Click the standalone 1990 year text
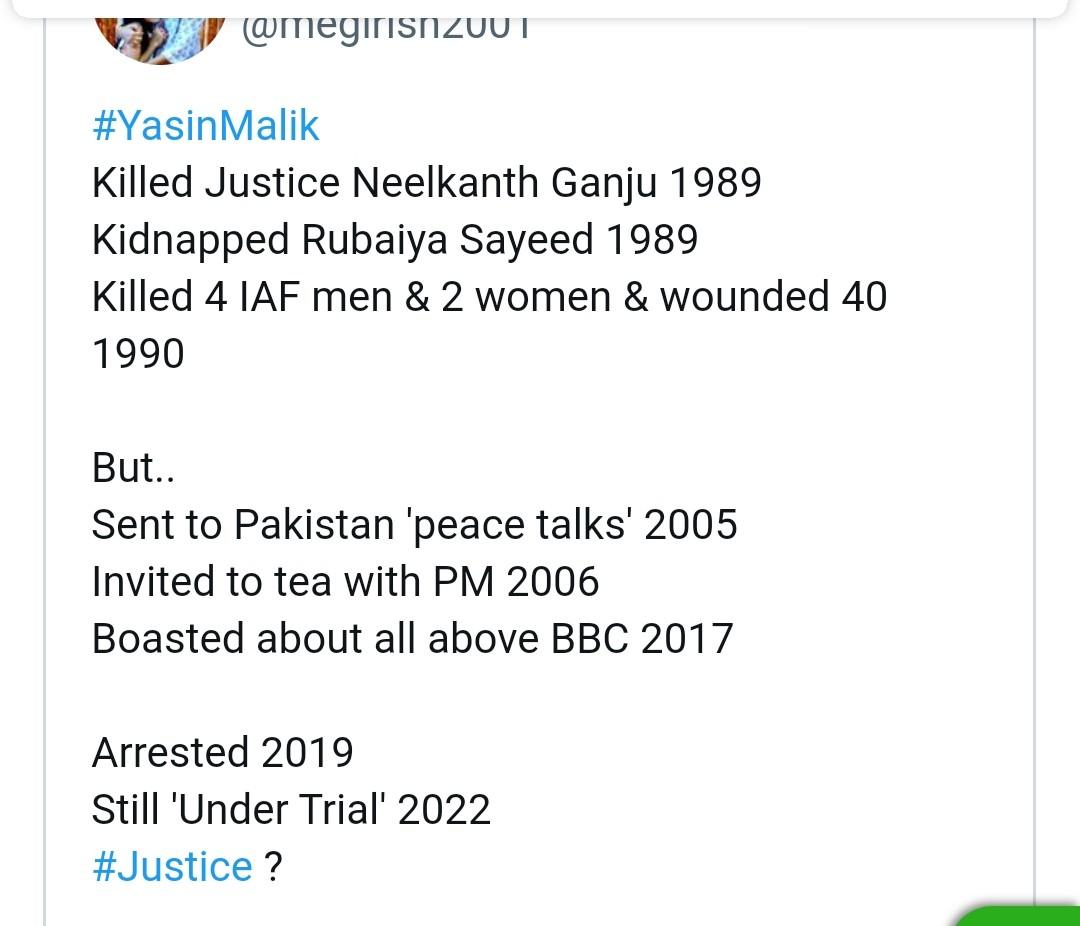Image resolution: width=1080 pixels, height=926 pixels. [x=138, y=354]
